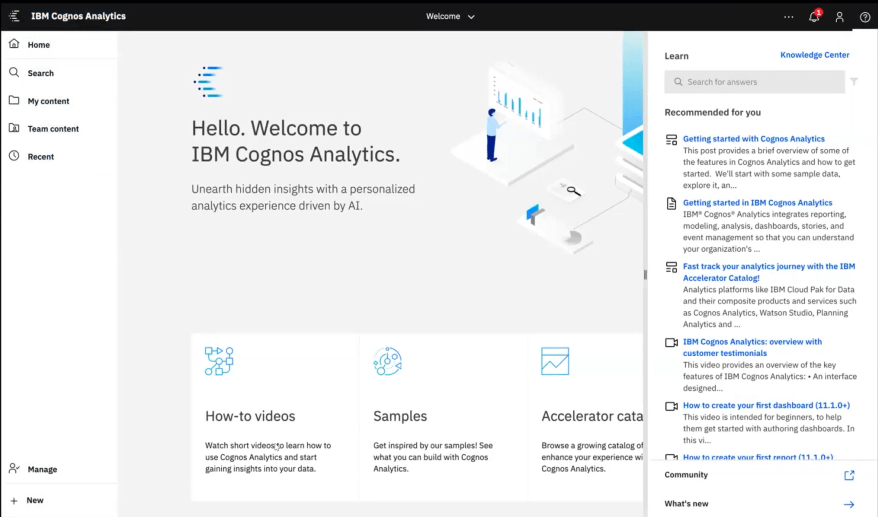Open Getting started with Cognos Analytics article
The height and width of the screenshot is (517, 878).
pyautogui.click(x=753, y=139)
